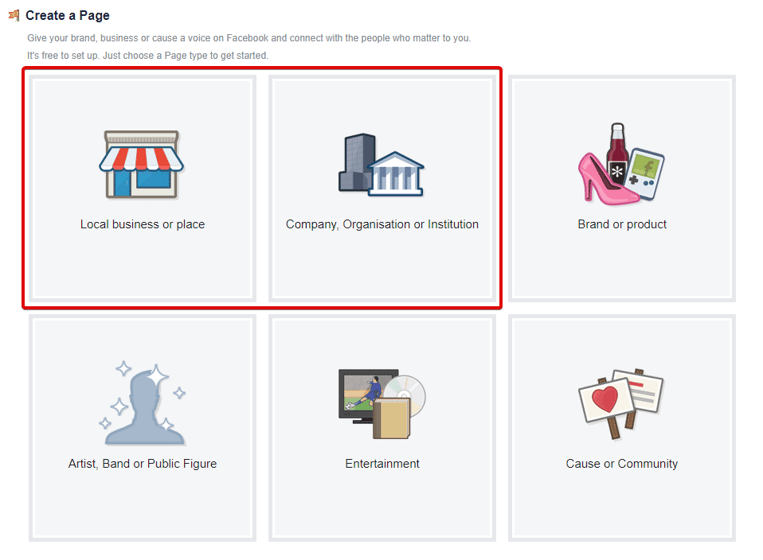Image resolution: width=763 pixels, height=560 pixels.
Task: Pick the 'Entertainment' label
Action: click(382, 464)
